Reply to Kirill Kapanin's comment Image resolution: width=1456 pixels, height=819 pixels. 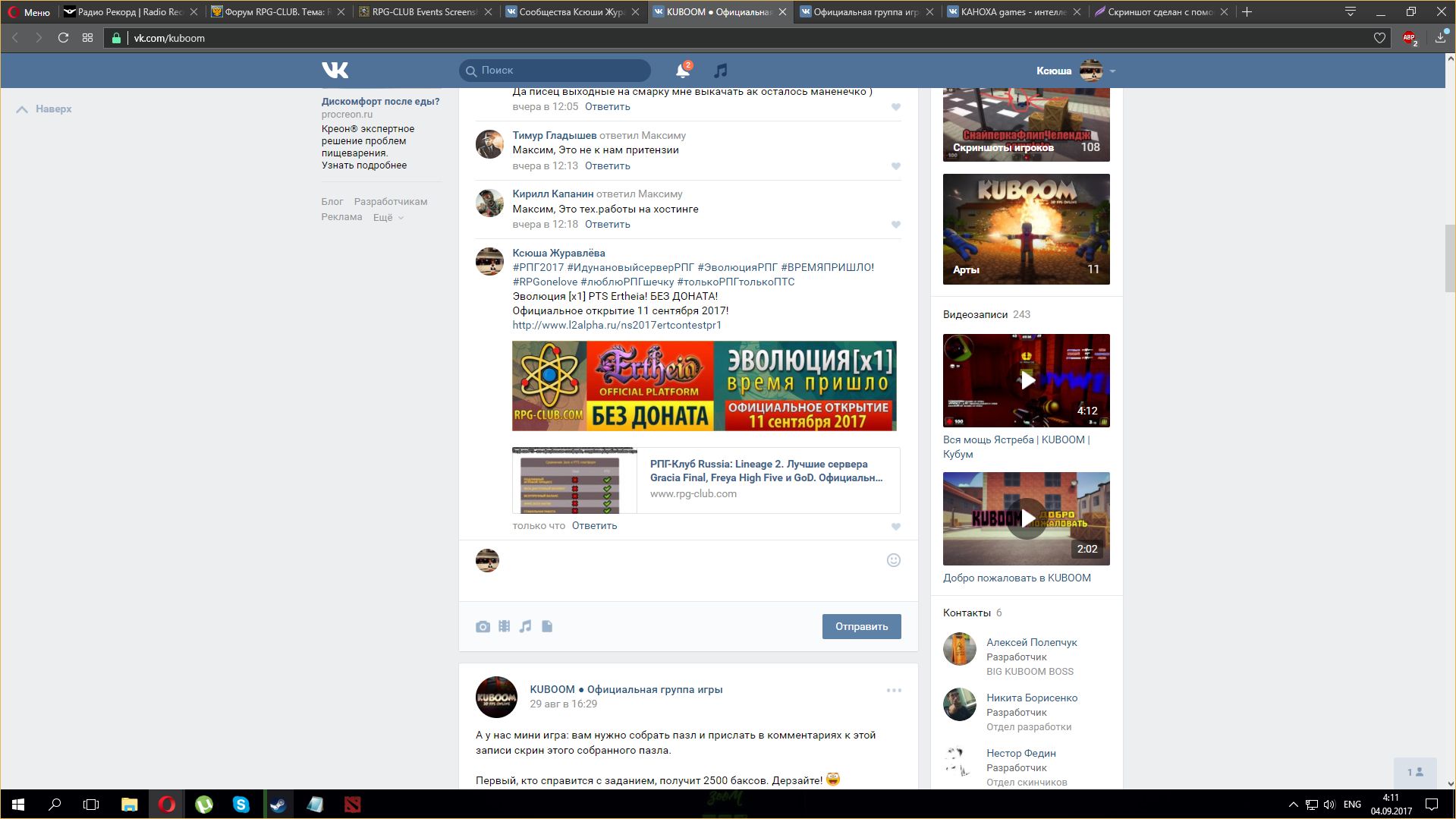(x=607, y=225)
